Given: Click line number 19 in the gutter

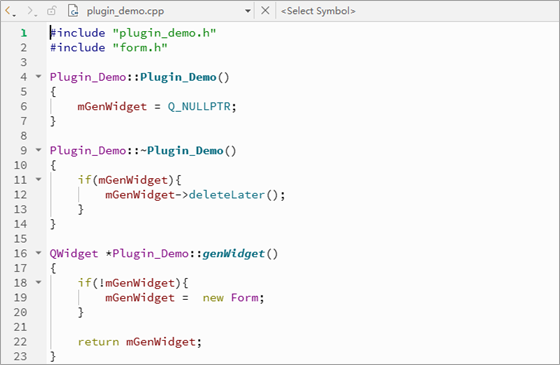Looking at the screenshot, I should pos(20,298).
